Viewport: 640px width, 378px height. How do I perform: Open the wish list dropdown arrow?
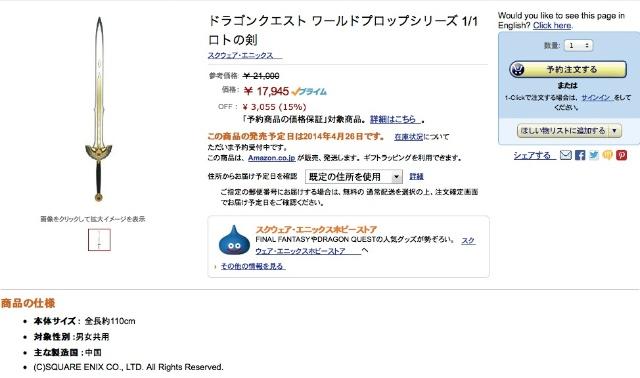pyautogui.click(x=615, y=131)
